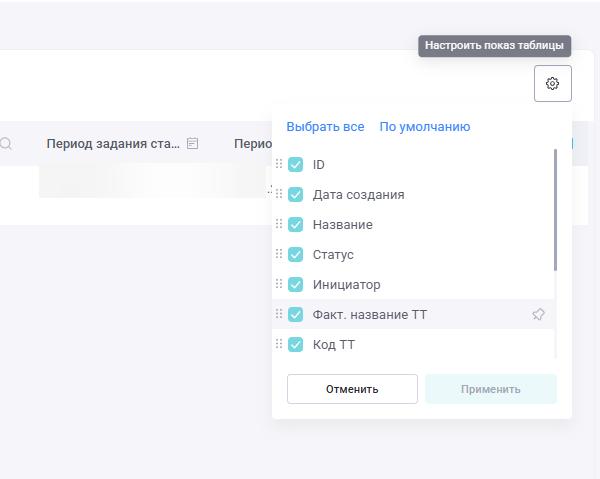
Task: Click search magnifier icon in table header
Action: (6, 144)
